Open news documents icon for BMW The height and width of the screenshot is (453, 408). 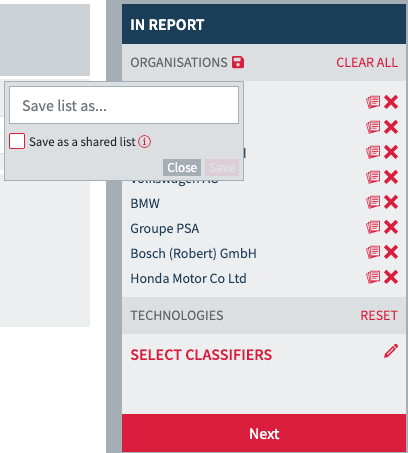click(x=373, y=202)
